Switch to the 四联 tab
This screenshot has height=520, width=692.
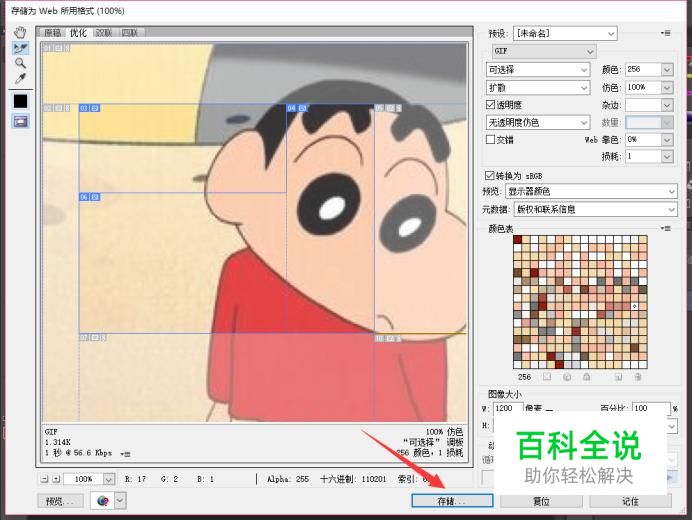[130, 33]
